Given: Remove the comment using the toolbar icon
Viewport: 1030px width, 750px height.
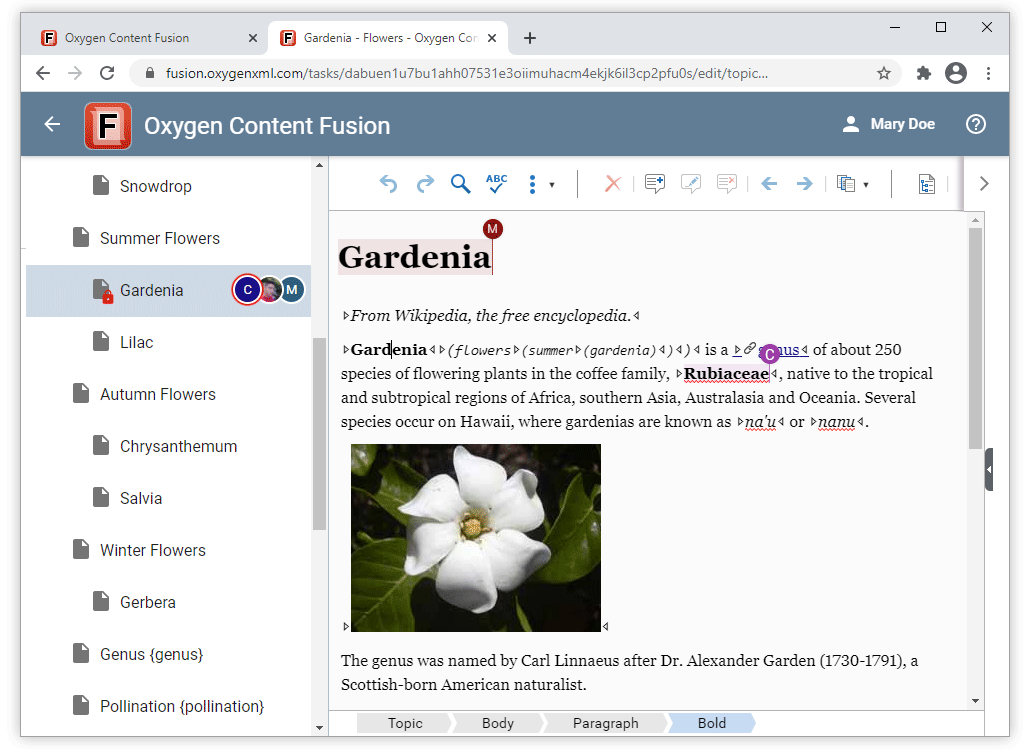Looking at the screenshot, I should pos(727,184).
